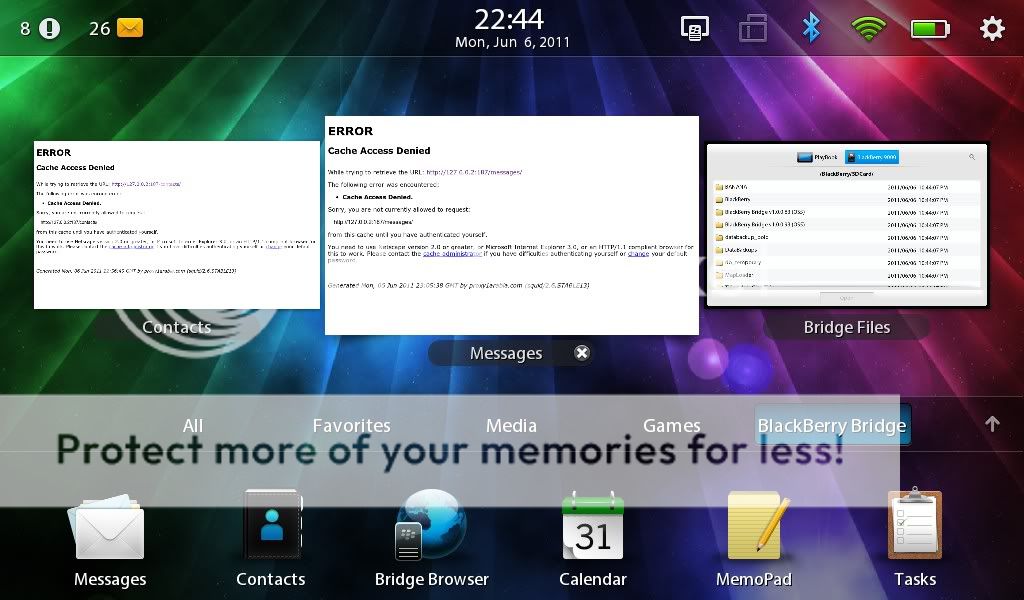Tap the 22:44 clock in the status bar

[509, 20]
